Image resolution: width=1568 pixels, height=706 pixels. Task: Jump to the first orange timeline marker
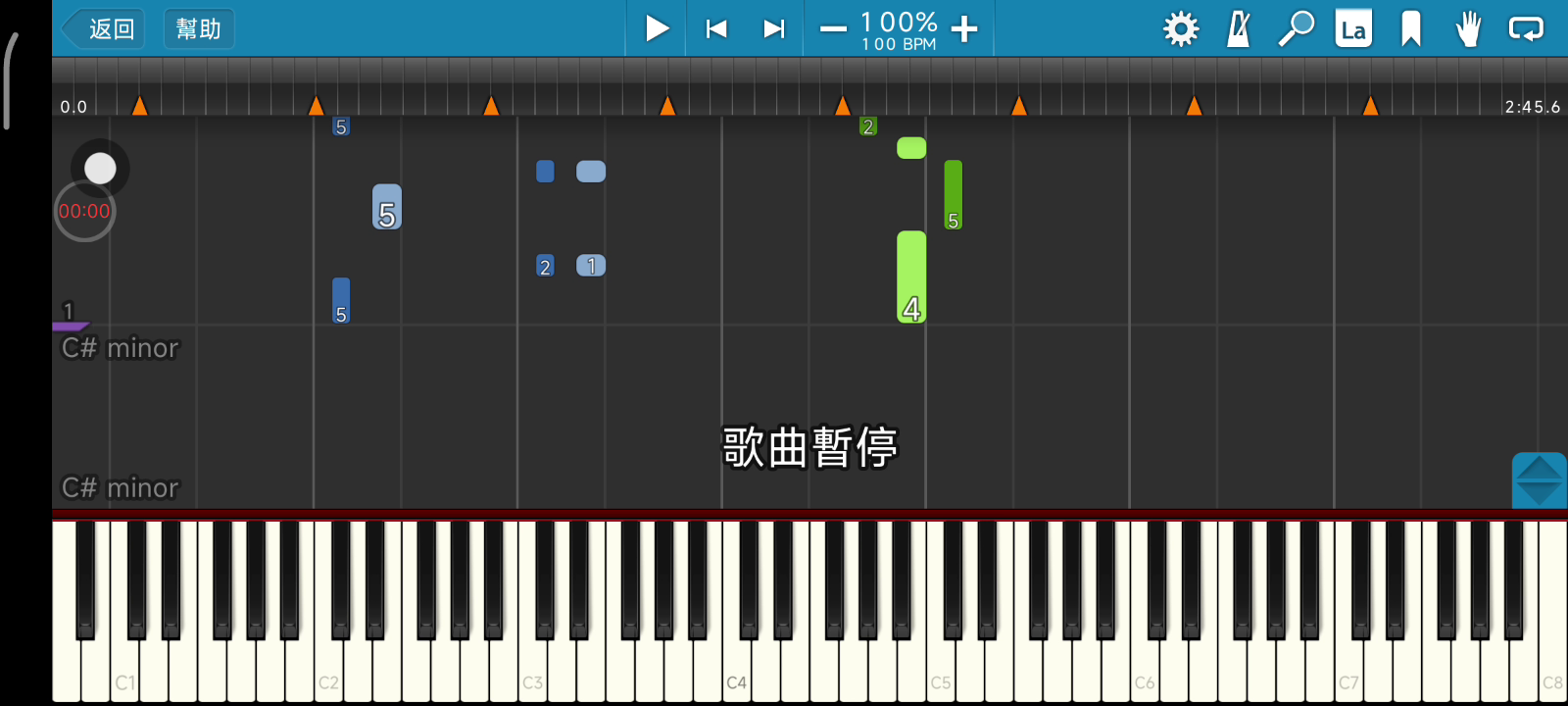(139, 105)
